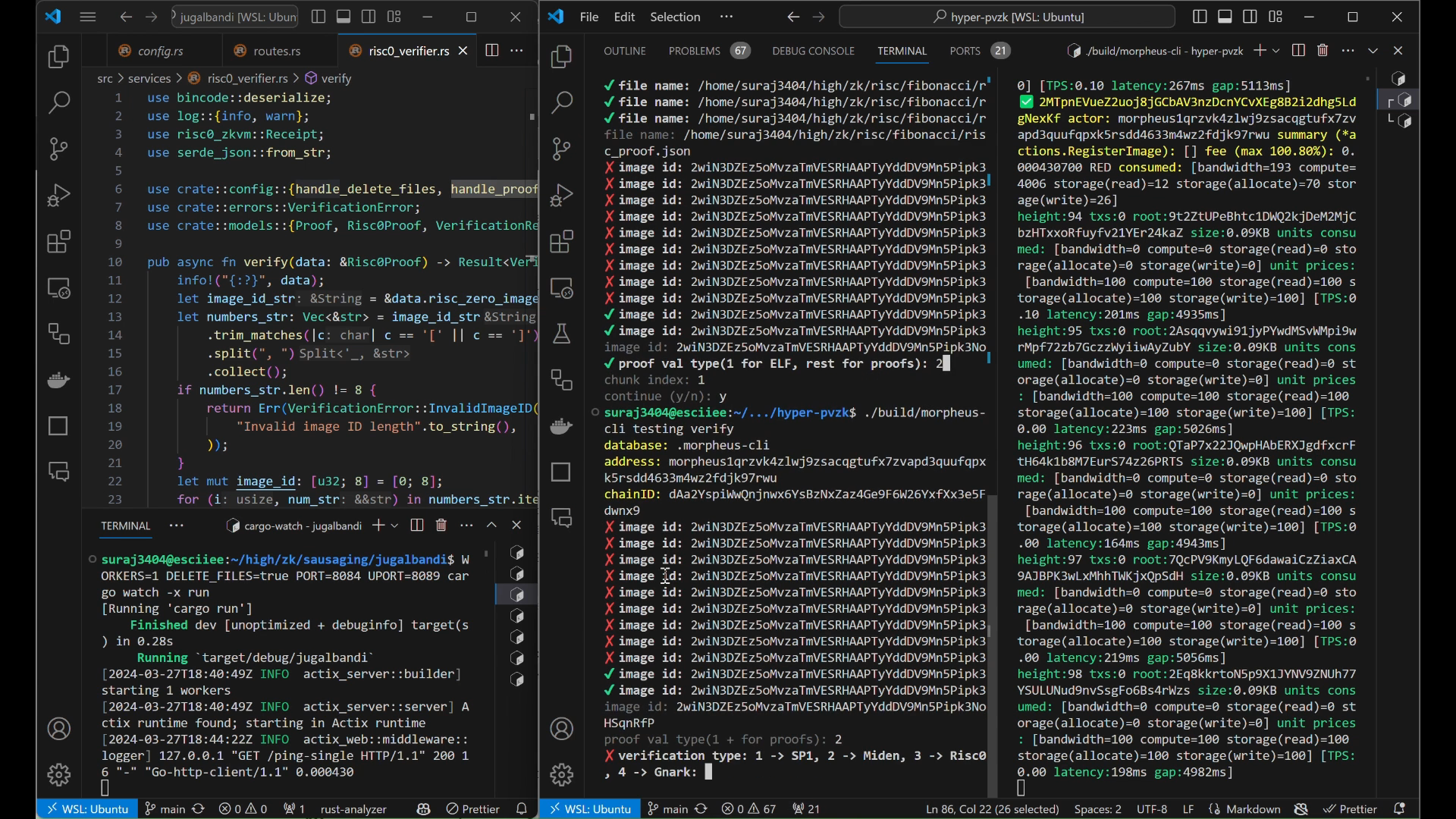1456x819 pixels.
Task: Kill the morpheus-cli terminal with trash icon
Action: pos(1323,50)
